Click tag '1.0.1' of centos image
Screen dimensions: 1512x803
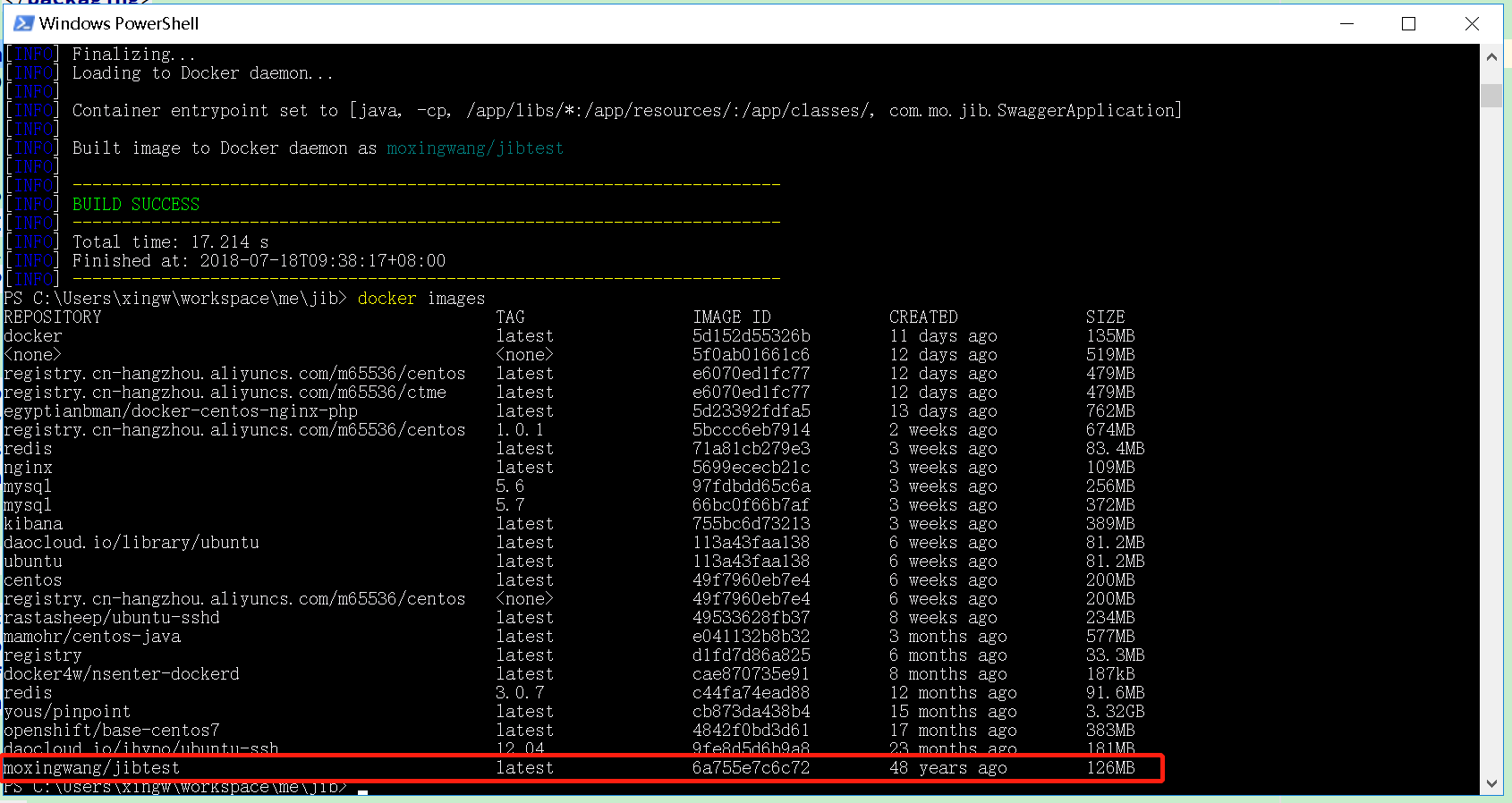520,430
